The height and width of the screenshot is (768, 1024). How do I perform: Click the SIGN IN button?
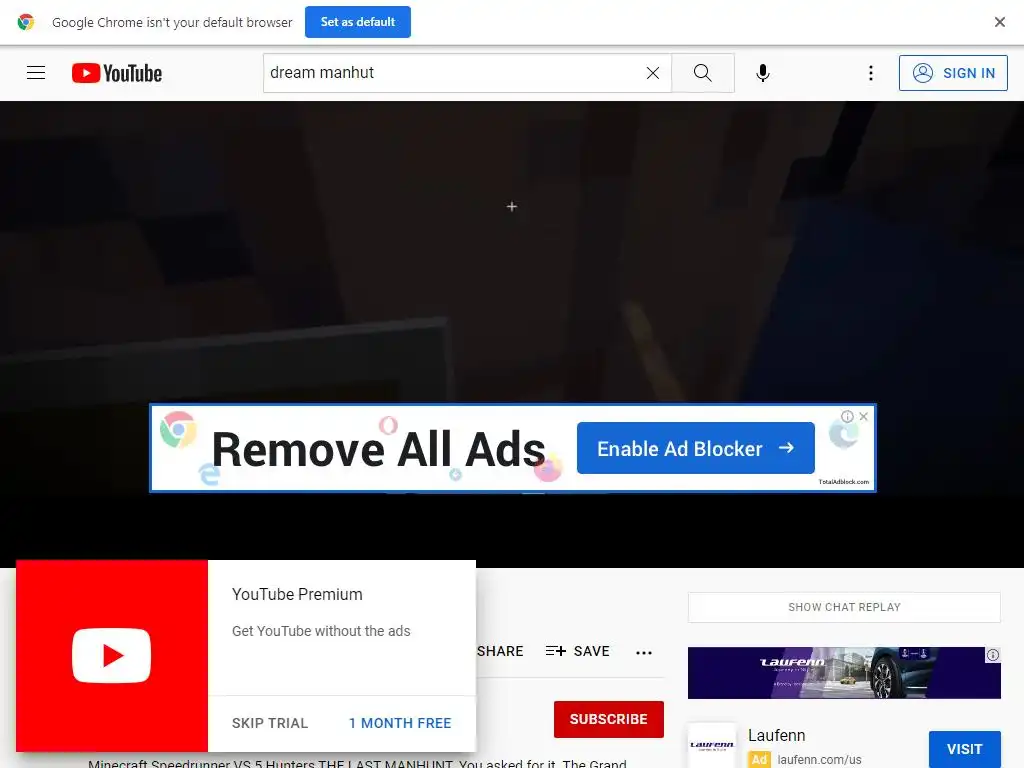[953, 72]
